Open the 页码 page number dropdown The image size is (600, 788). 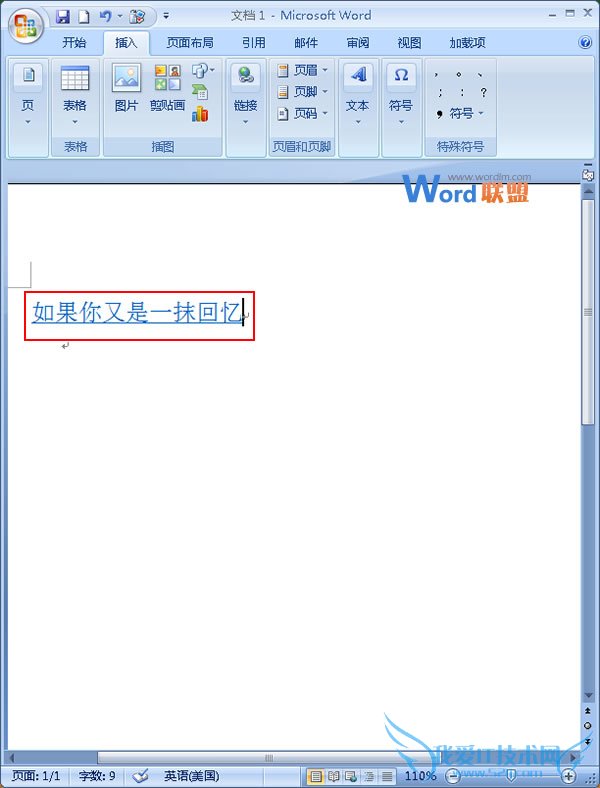coord(303,114)
